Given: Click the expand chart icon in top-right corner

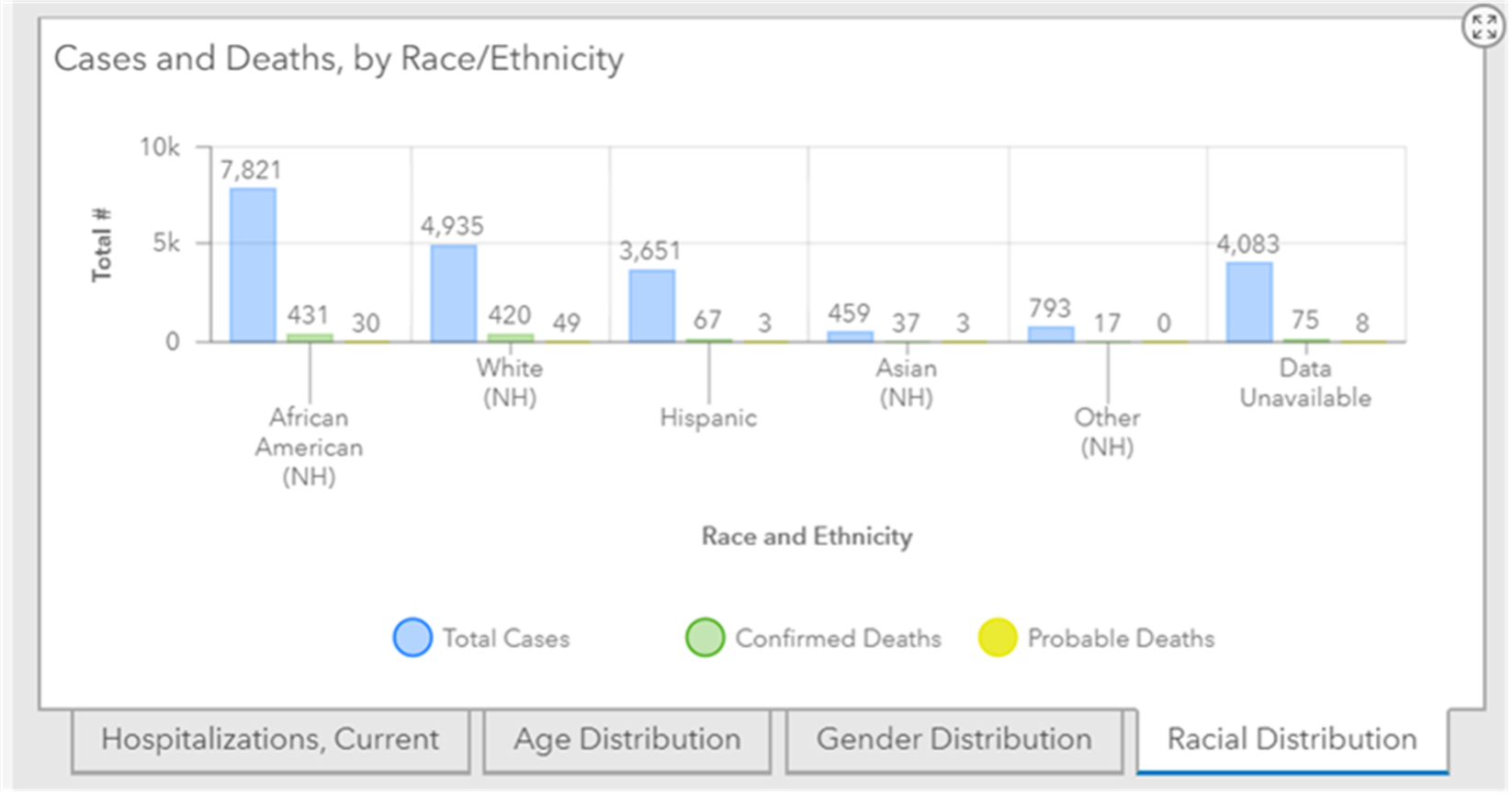Looking at the screenshot, I should (x=1484, y=27).
